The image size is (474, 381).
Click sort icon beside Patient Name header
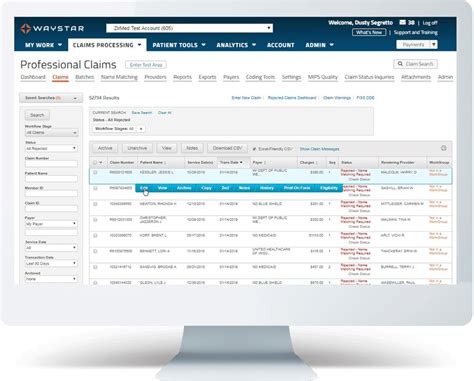[x=166, y=162]
